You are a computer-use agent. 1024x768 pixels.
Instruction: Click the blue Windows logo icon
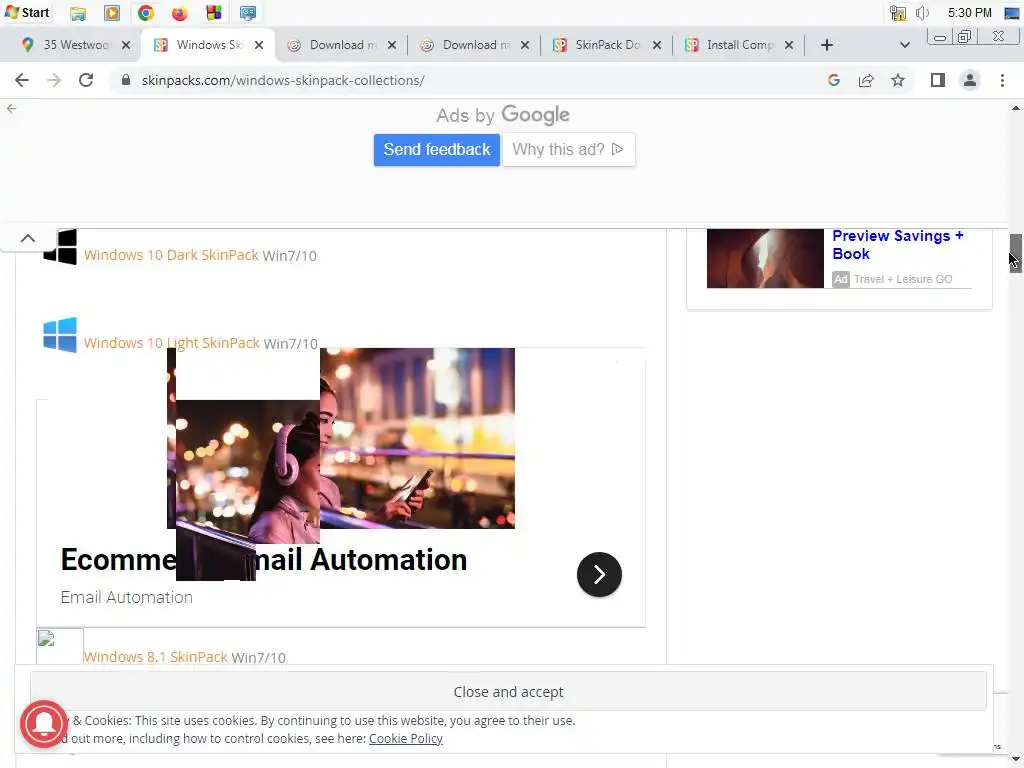coord(60,335)
